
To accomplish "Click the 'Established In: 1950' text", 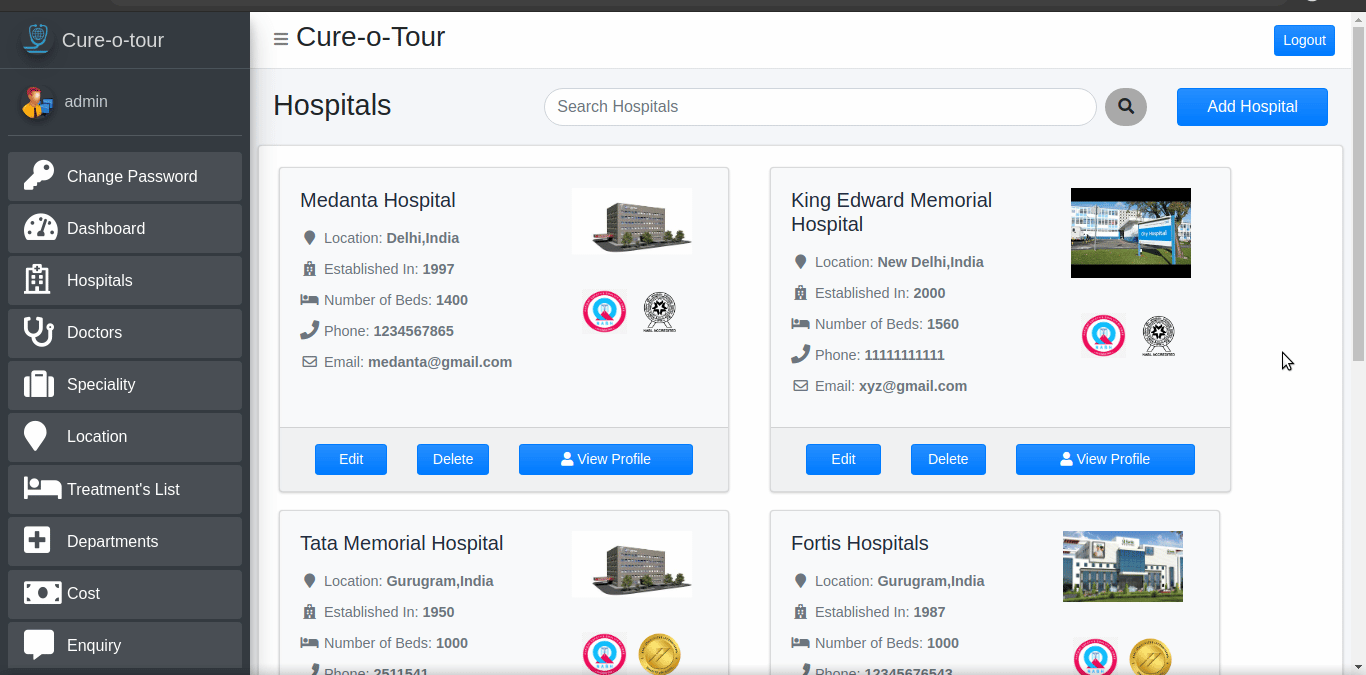I will (x=389, y=612).
